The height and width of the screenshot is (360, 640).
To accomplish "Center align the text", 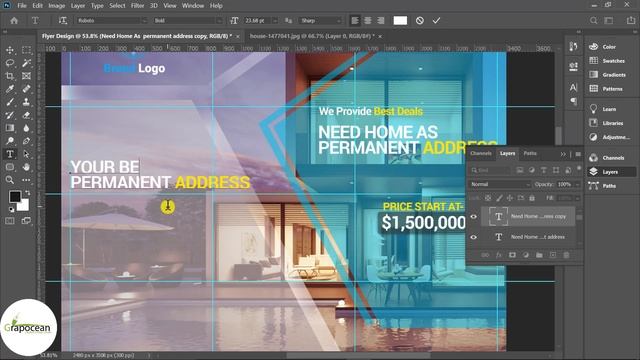I will (x=368, y=20).
